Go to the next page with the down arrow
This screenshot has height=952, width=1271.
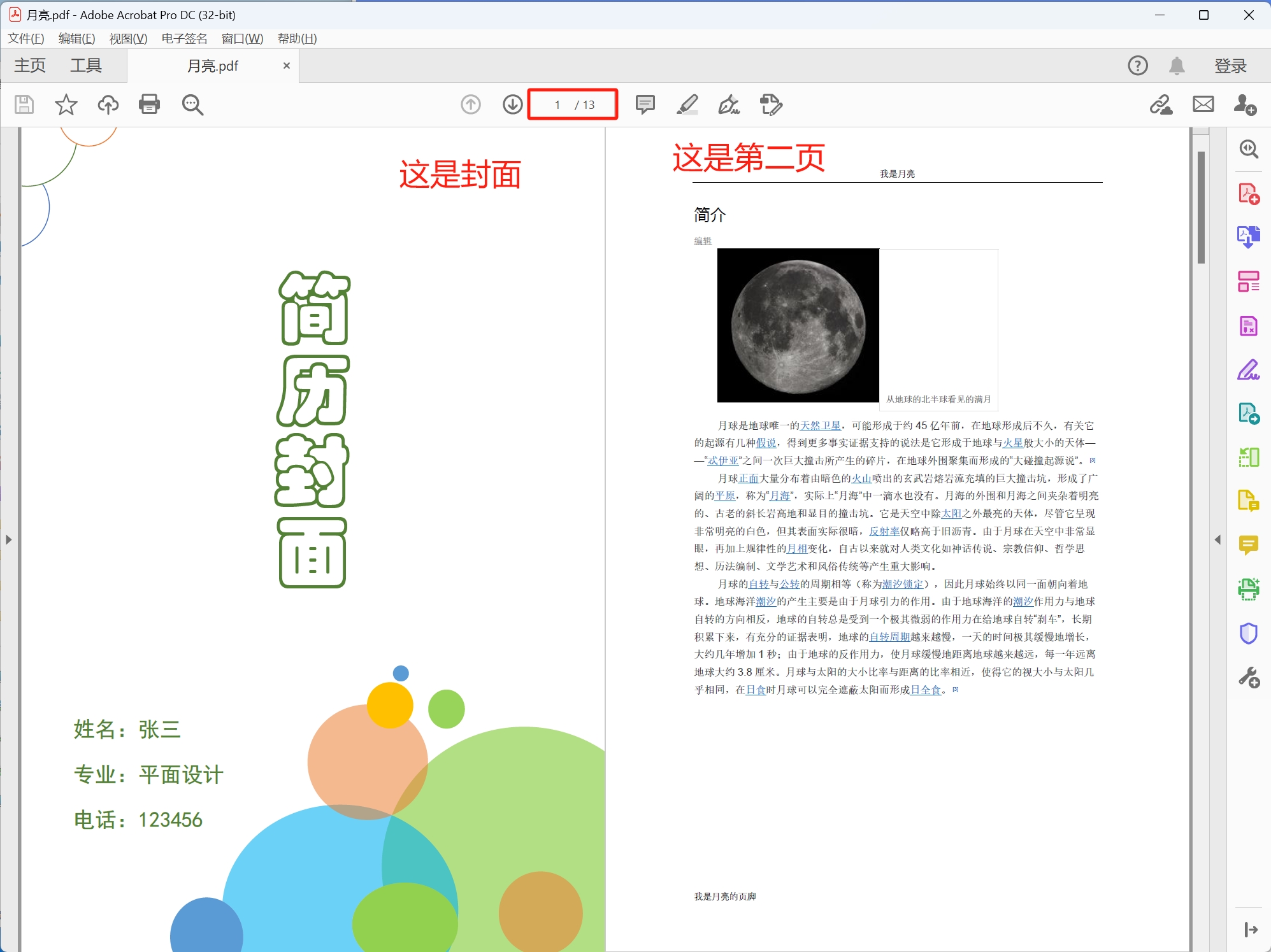[512, 104]
